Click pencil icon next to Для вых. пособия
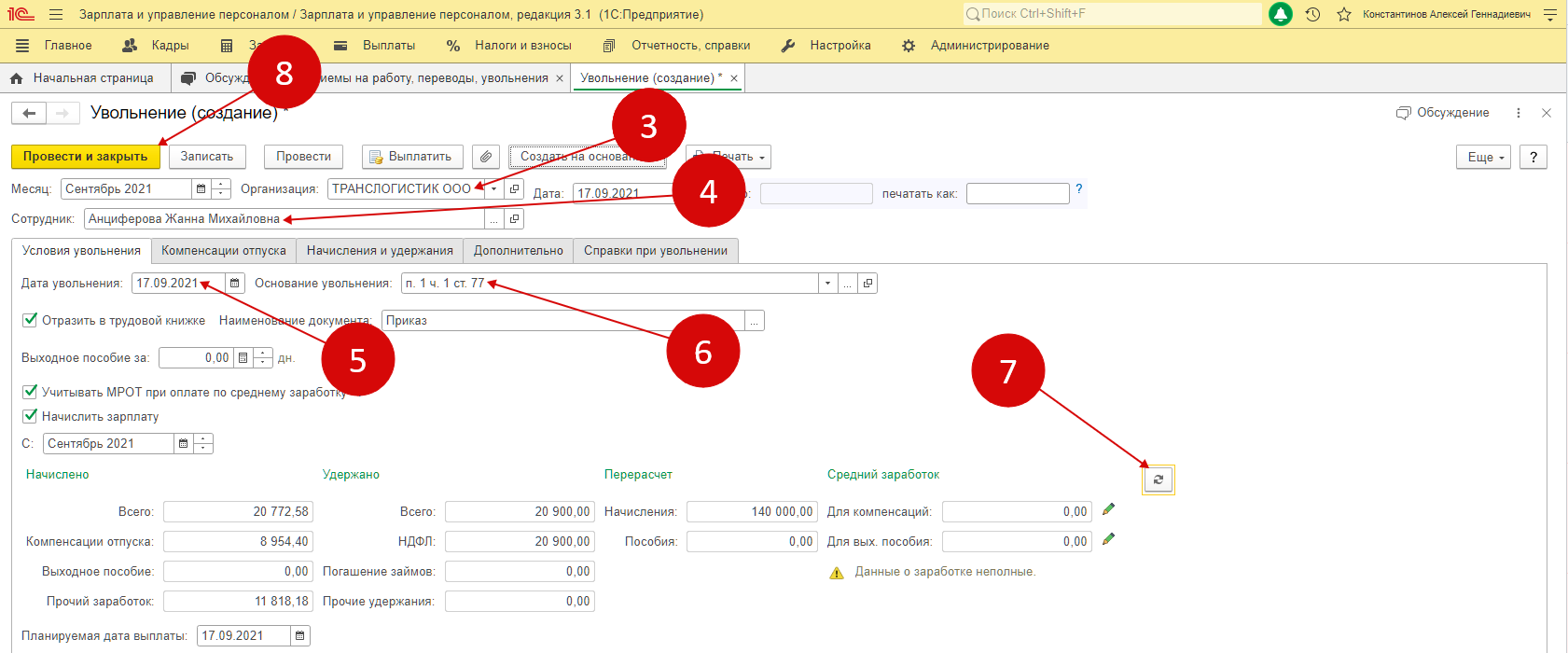The height and width of the screenshot is (653, 1568). [x=1108, y=539]
